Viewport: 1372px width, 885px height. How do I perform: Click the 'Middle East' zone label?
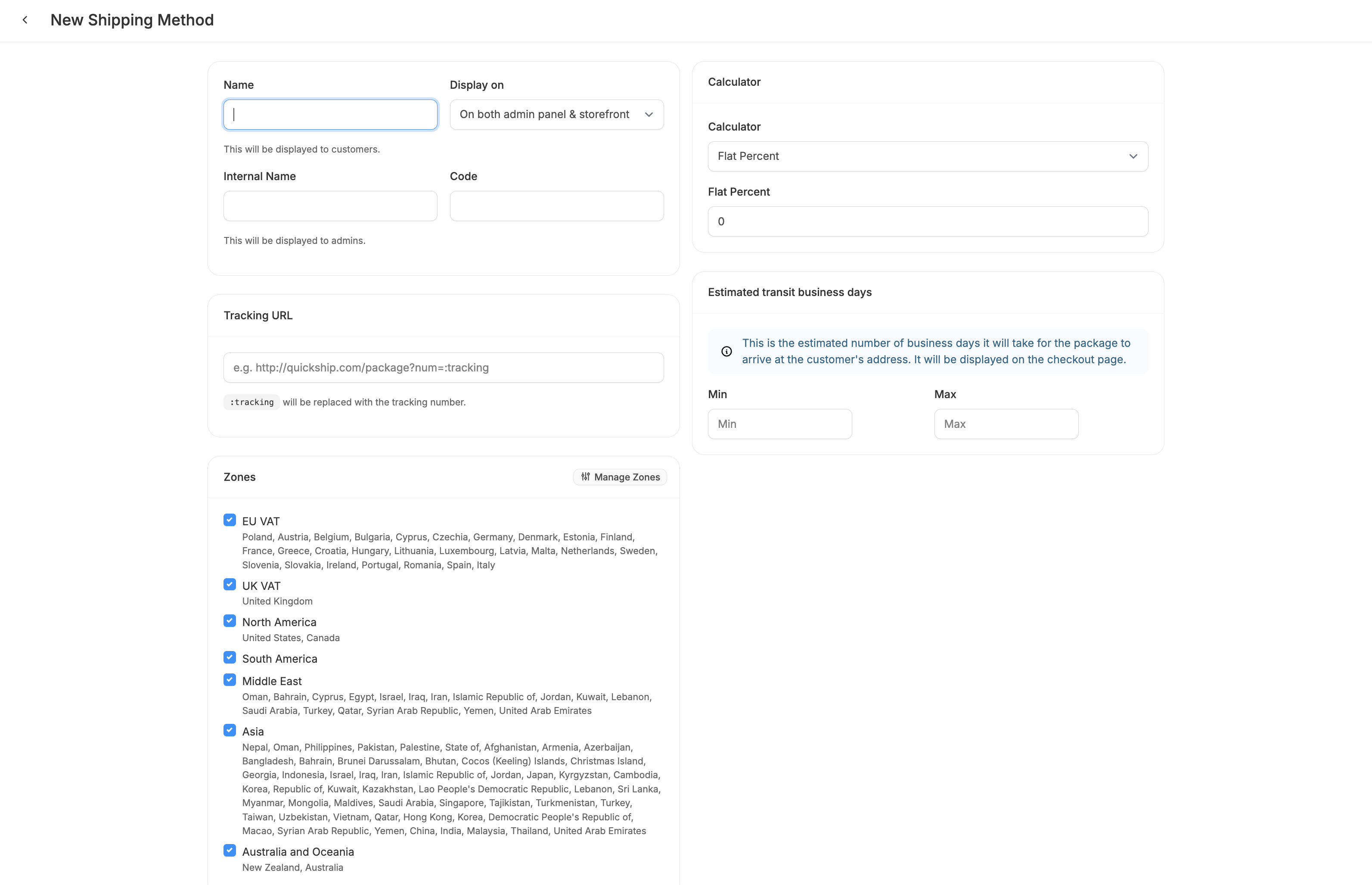point(272,681)
